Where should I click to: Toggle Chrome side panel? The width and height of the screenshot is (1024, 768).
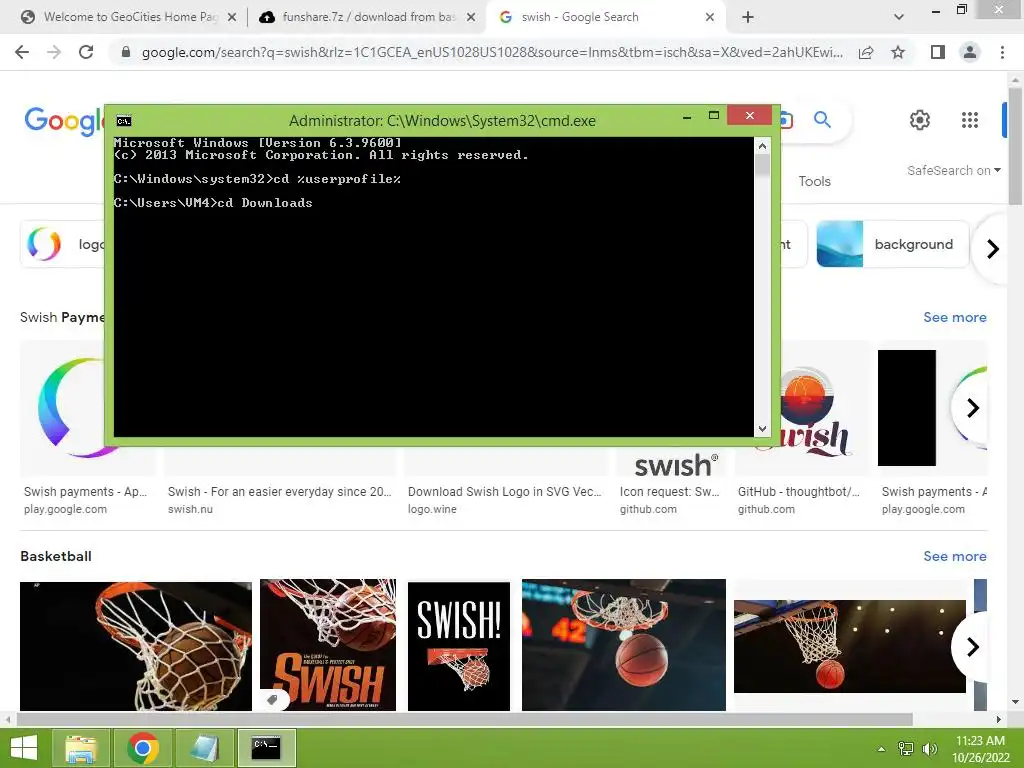click(x=938, y=52)
